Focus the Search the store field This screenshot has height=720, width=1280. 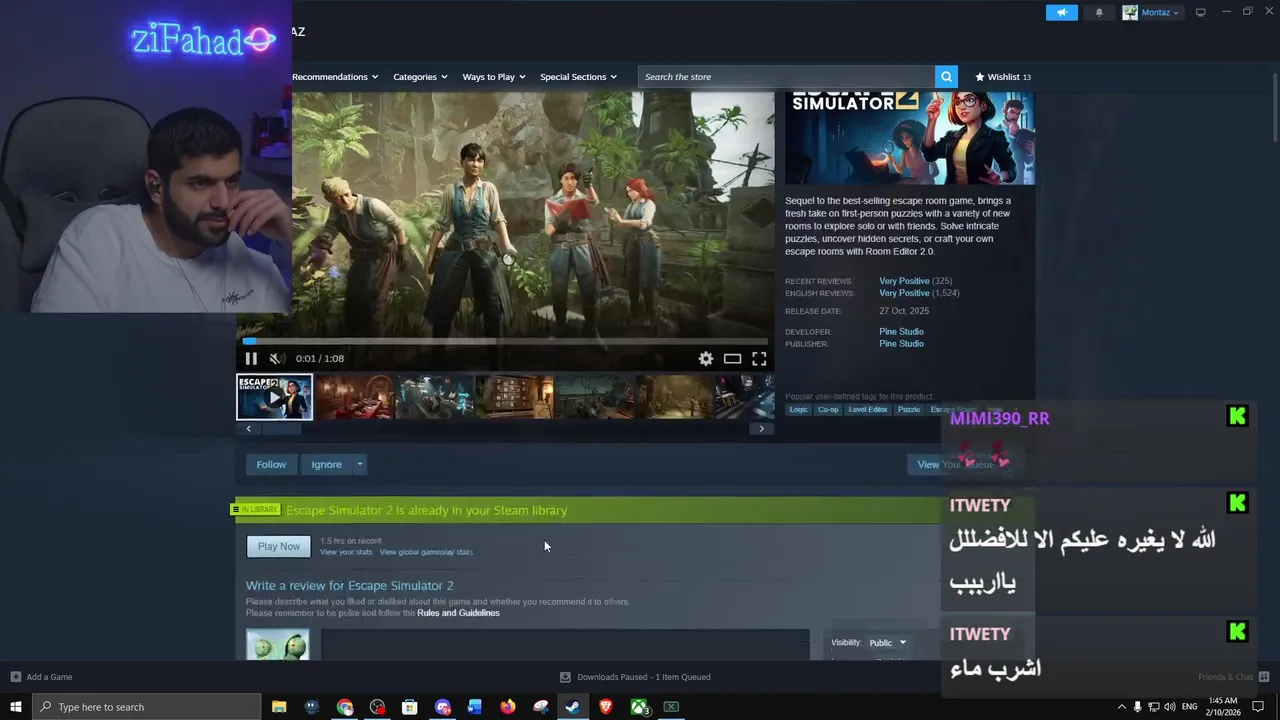pyautogui.click(x=787, y=77)
